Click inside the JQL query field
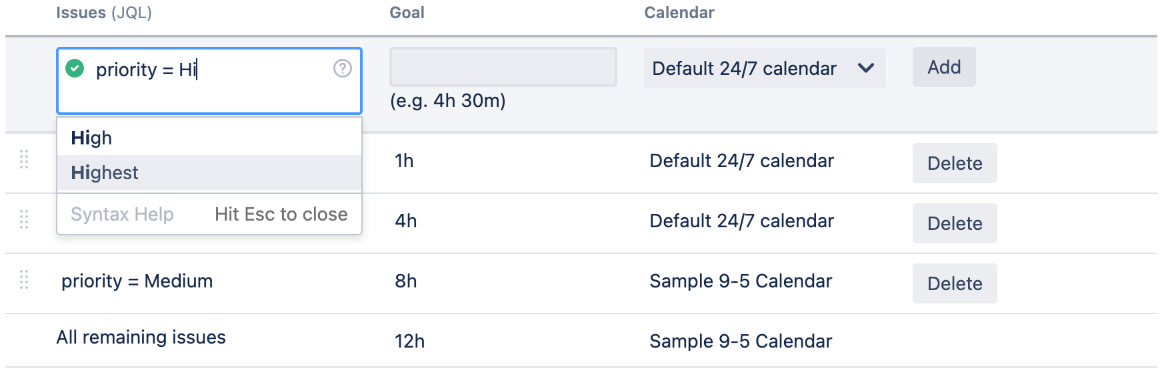The width and height of the screenshot is (1163, 373). tap(209, 81)
